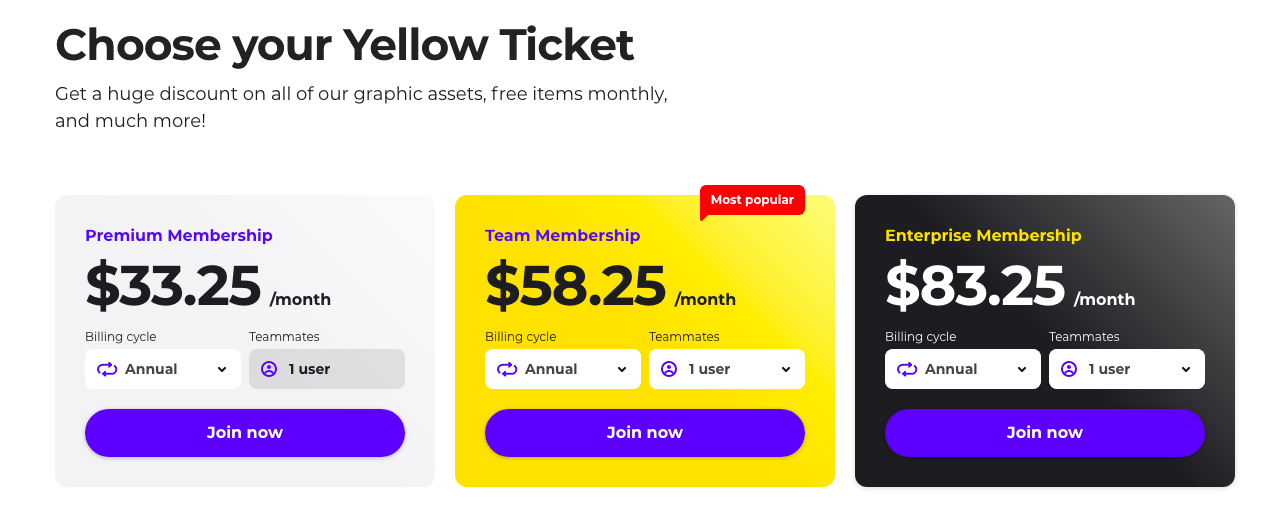Click the Team Teammates chevron arrow
This screenshot has width=1278, height=505.
tap(786, 369)
